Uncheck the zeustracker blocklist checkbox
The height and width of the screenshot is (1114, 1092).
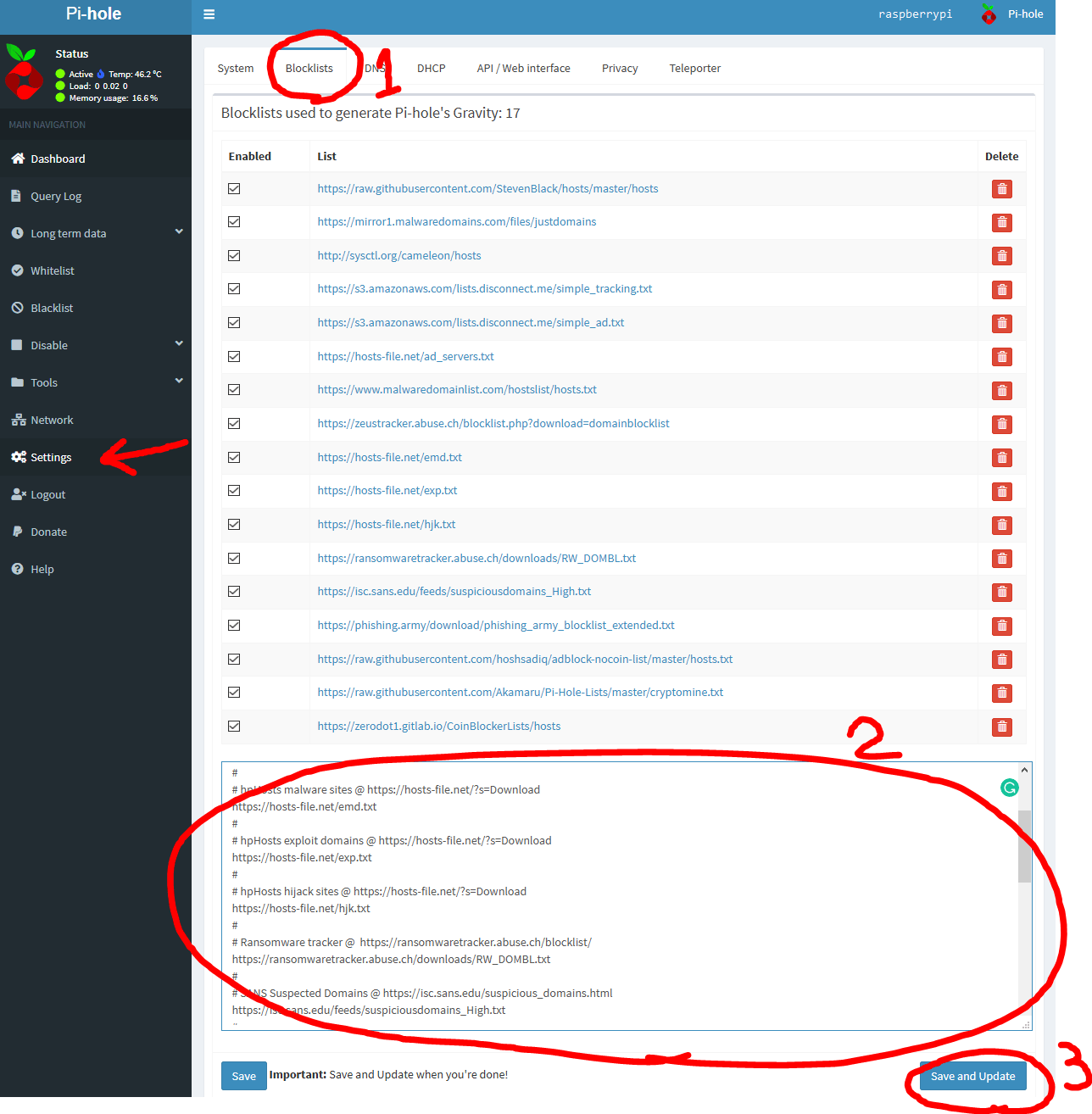pyautogui.click(x=234, y=423)
